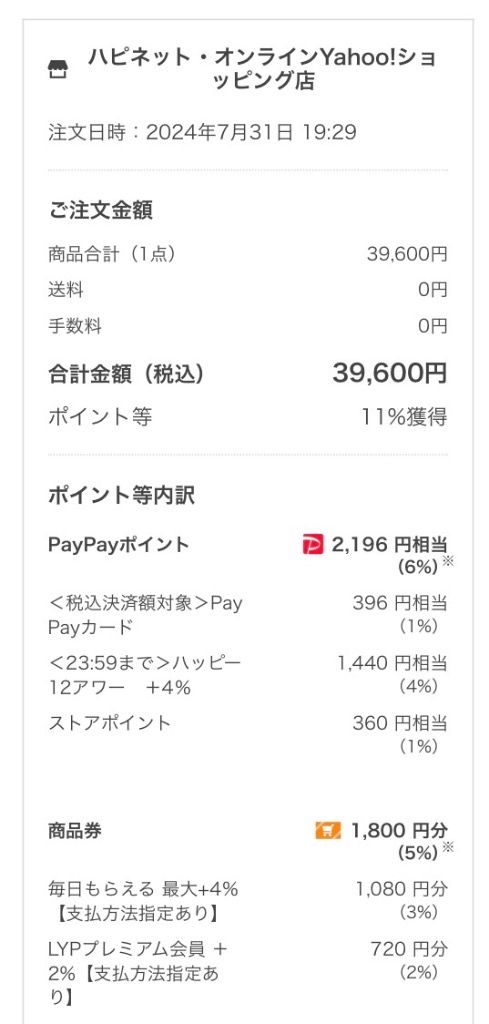Select the 手数料 0円 row
This screenshot has height=1024, width=489.
[248, 325]
